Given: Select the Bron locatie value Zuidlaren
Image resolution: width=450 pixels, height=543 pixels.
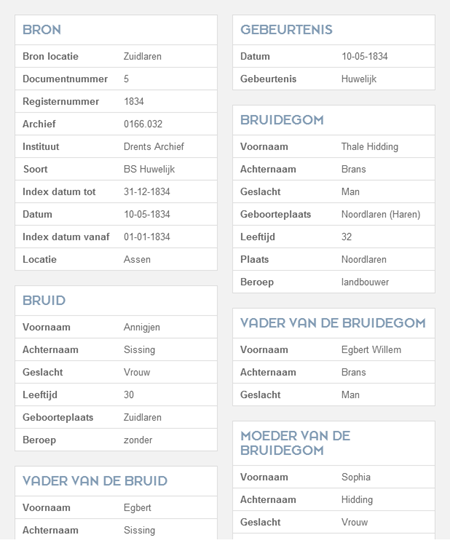Looking at the screenshot, I should [142, 56].
